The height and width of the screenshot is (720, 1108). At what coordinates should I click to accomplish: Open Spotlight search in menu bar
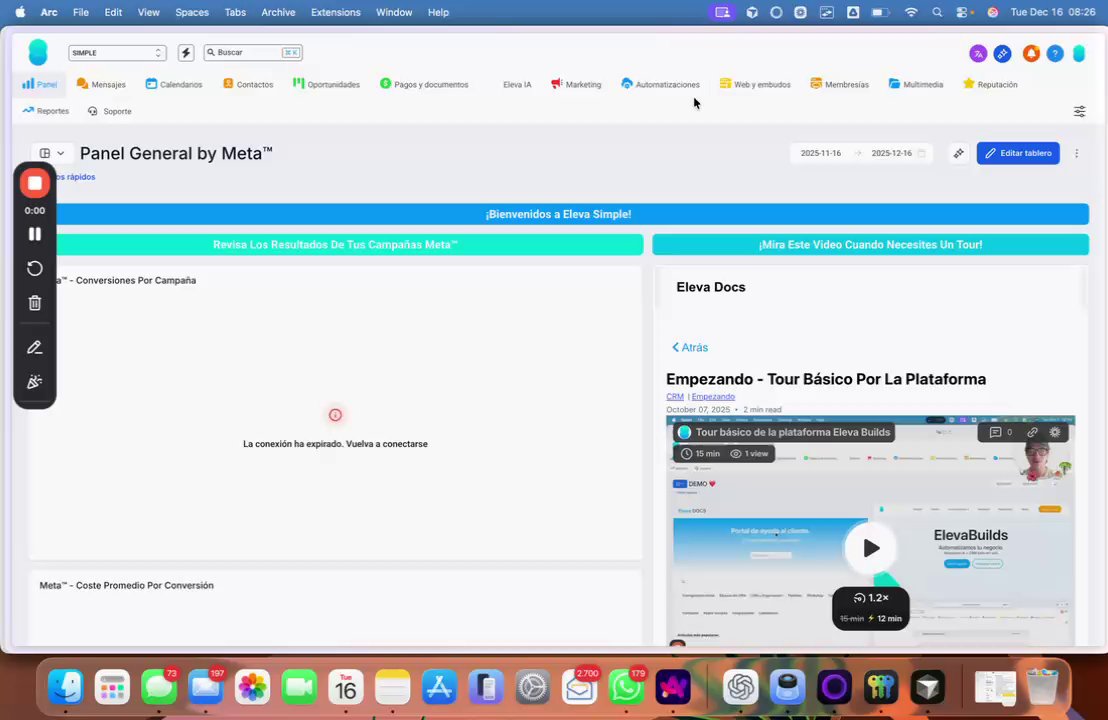[x=937, y=12]
